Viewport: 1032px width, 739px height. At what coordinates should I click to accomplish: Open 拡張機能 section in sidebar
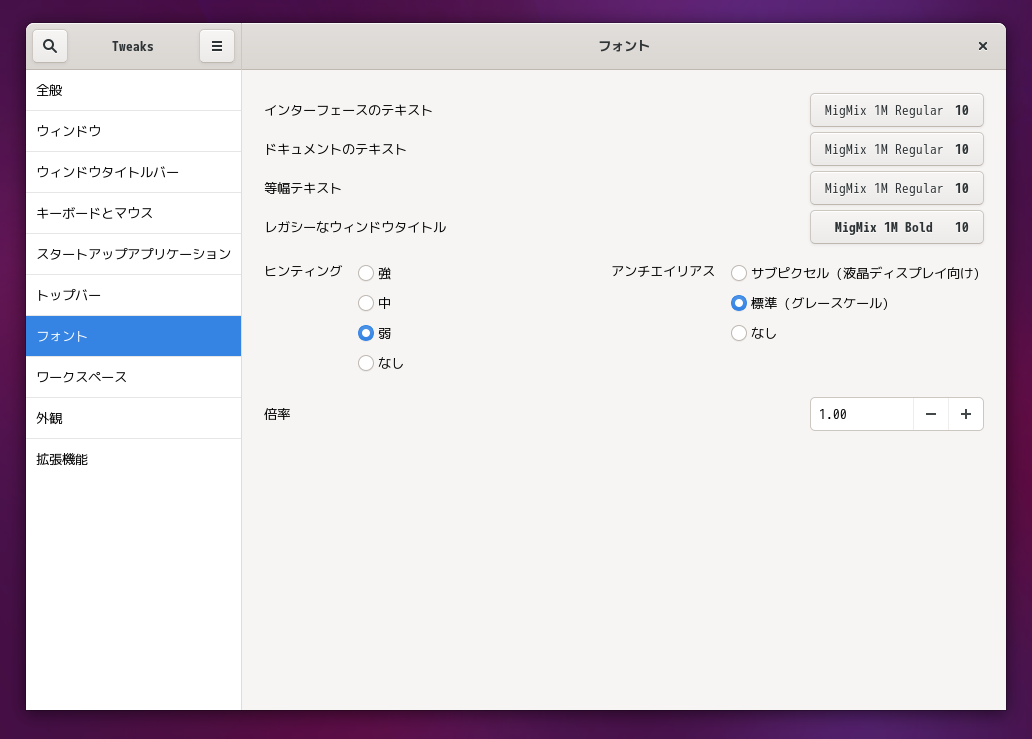click(x=134, y=459)
